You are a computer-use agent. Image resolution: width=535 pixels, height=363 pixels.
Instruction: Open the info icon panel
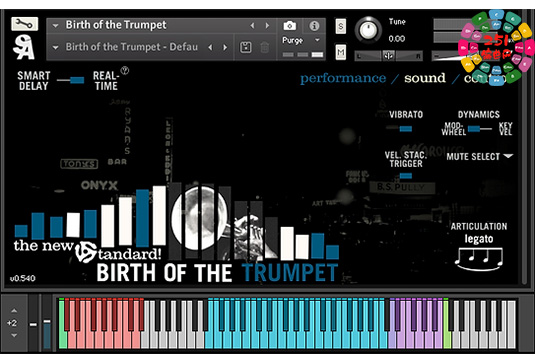pos(314,26)
